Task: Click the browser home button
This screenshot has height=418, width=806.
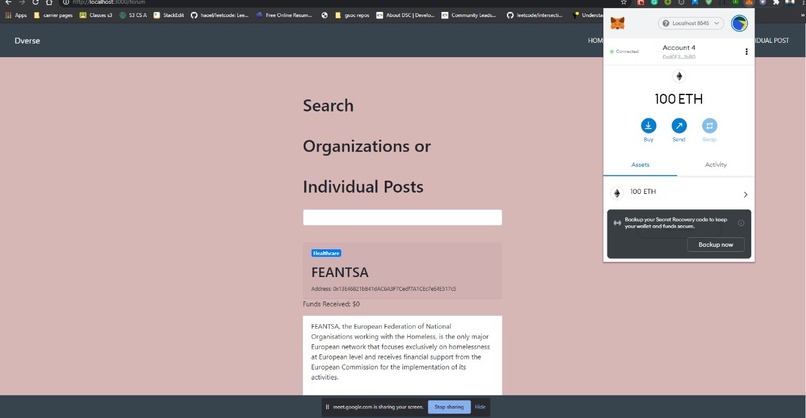Action: point(49,2)
